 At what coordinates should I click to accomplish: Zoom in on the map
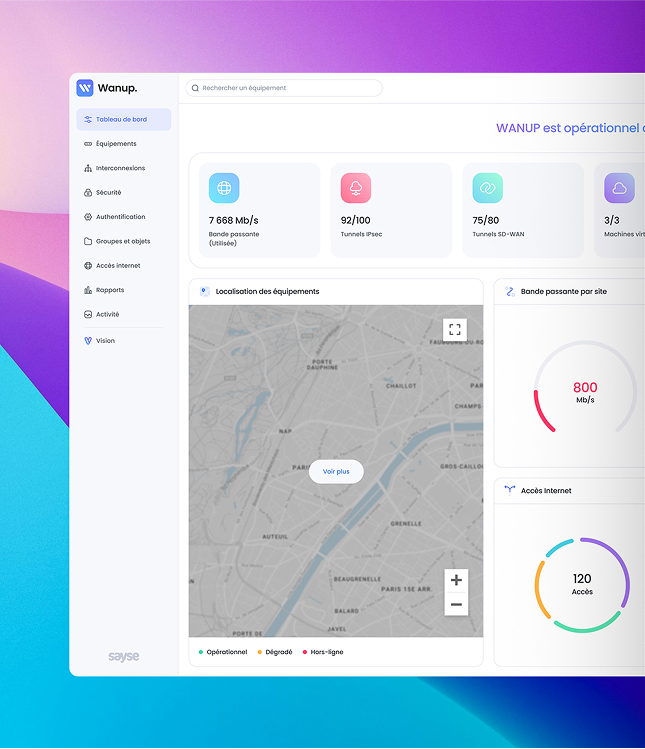point(456,580)
